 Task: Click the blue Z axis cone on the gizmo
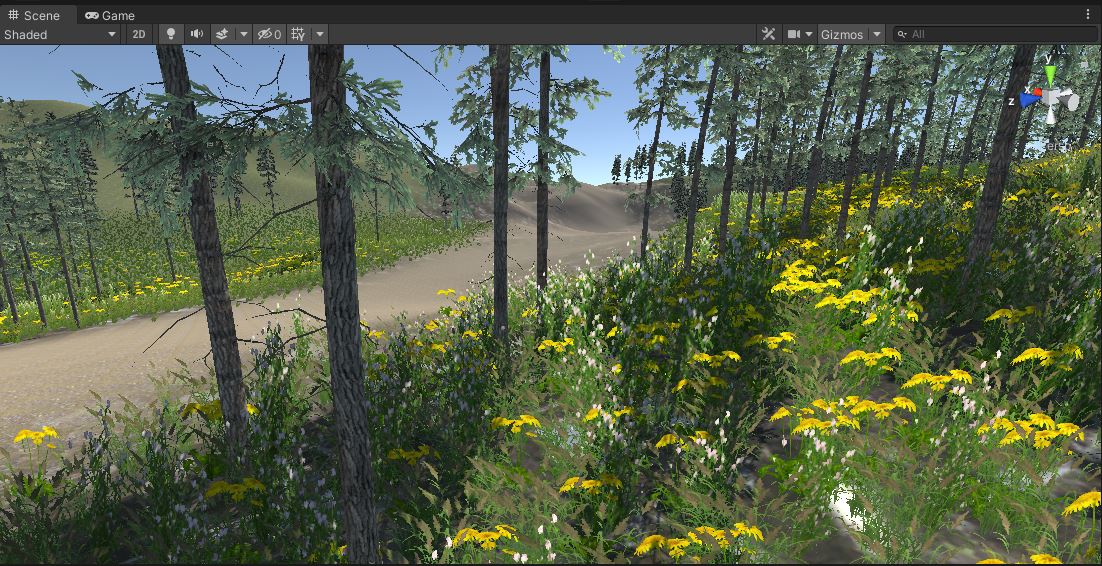tap(1028, 101)
